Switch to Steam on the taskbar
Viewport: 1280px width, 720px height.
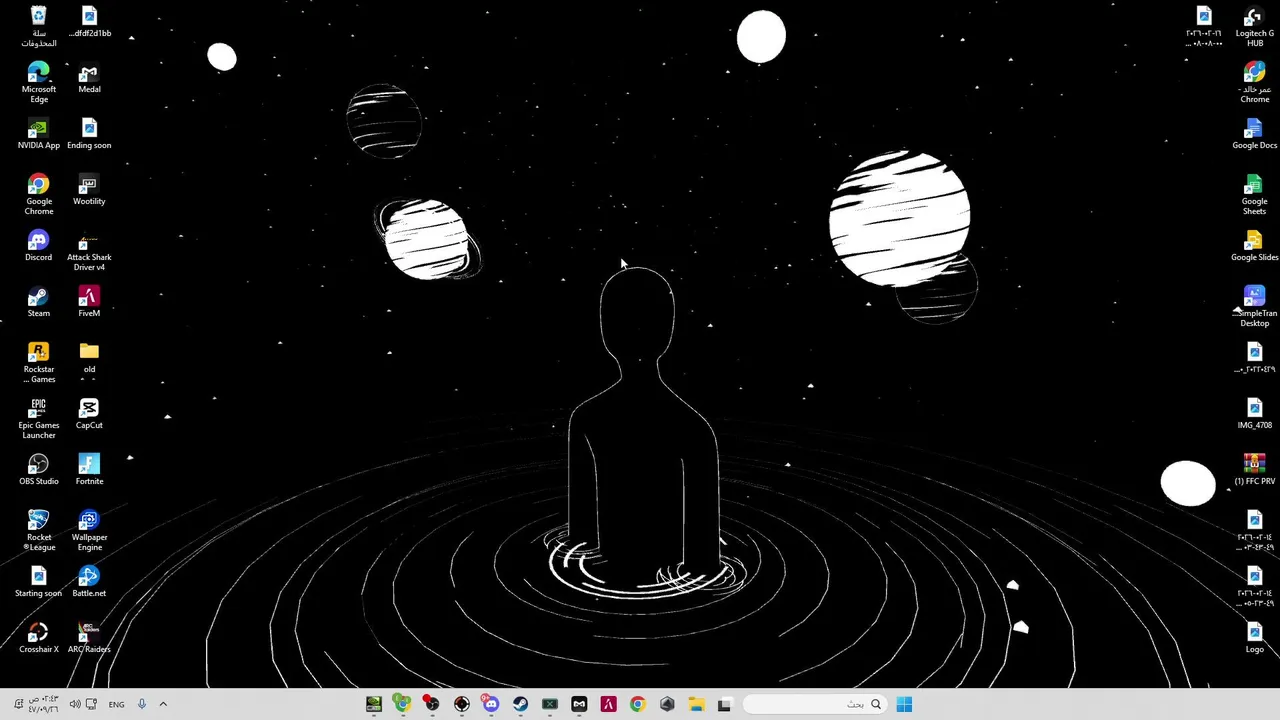(x=520, y=704)
